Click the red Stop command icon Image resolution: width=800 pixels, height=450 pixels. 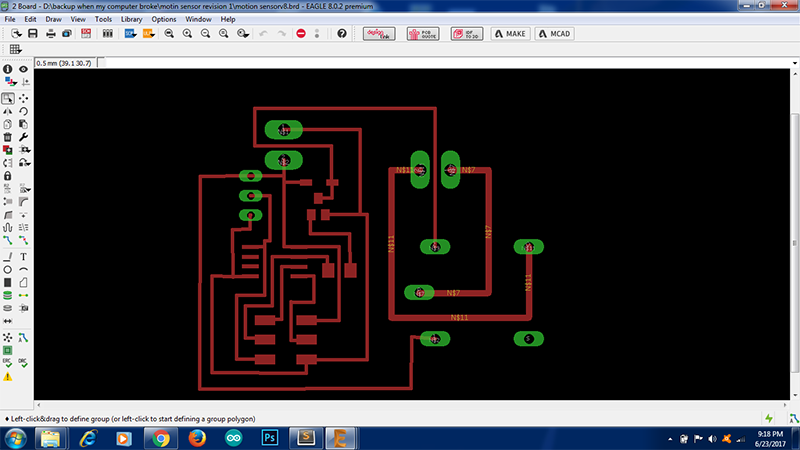point(301,34)
